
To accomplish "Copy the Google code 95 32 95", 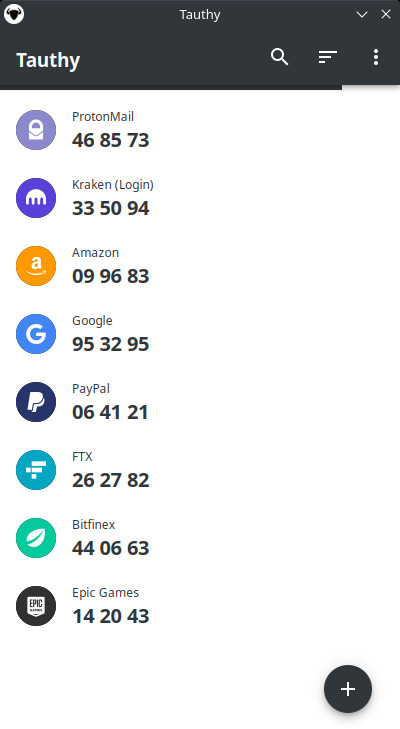I will (111, 344).
